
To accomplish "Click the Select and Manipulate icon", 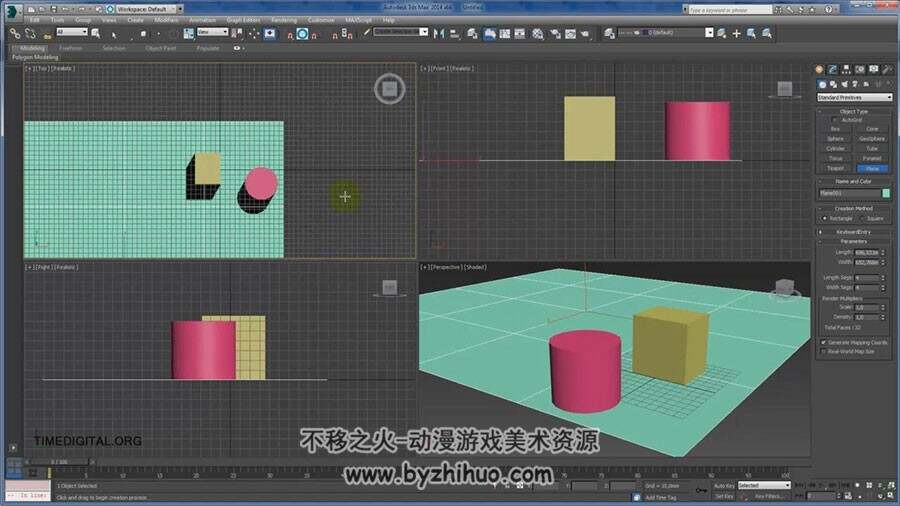I will click(x=253, y=34).
